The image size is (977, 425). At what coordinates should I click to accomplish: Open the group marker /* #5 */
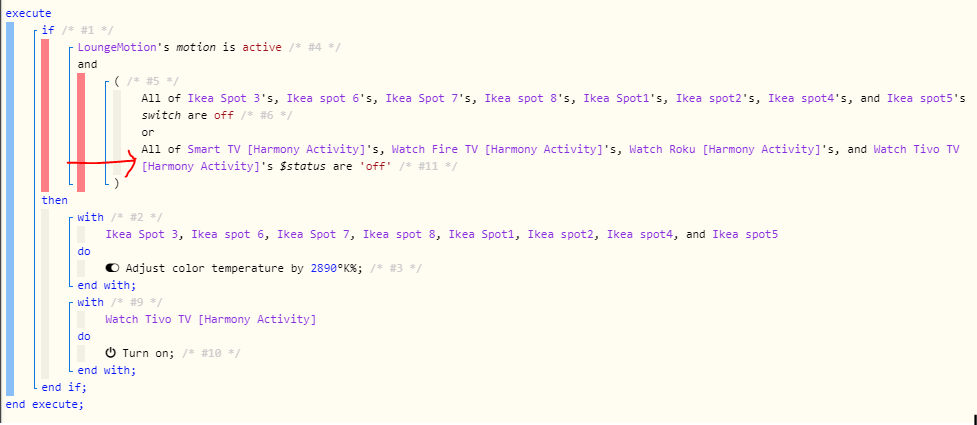coord(152,81)
